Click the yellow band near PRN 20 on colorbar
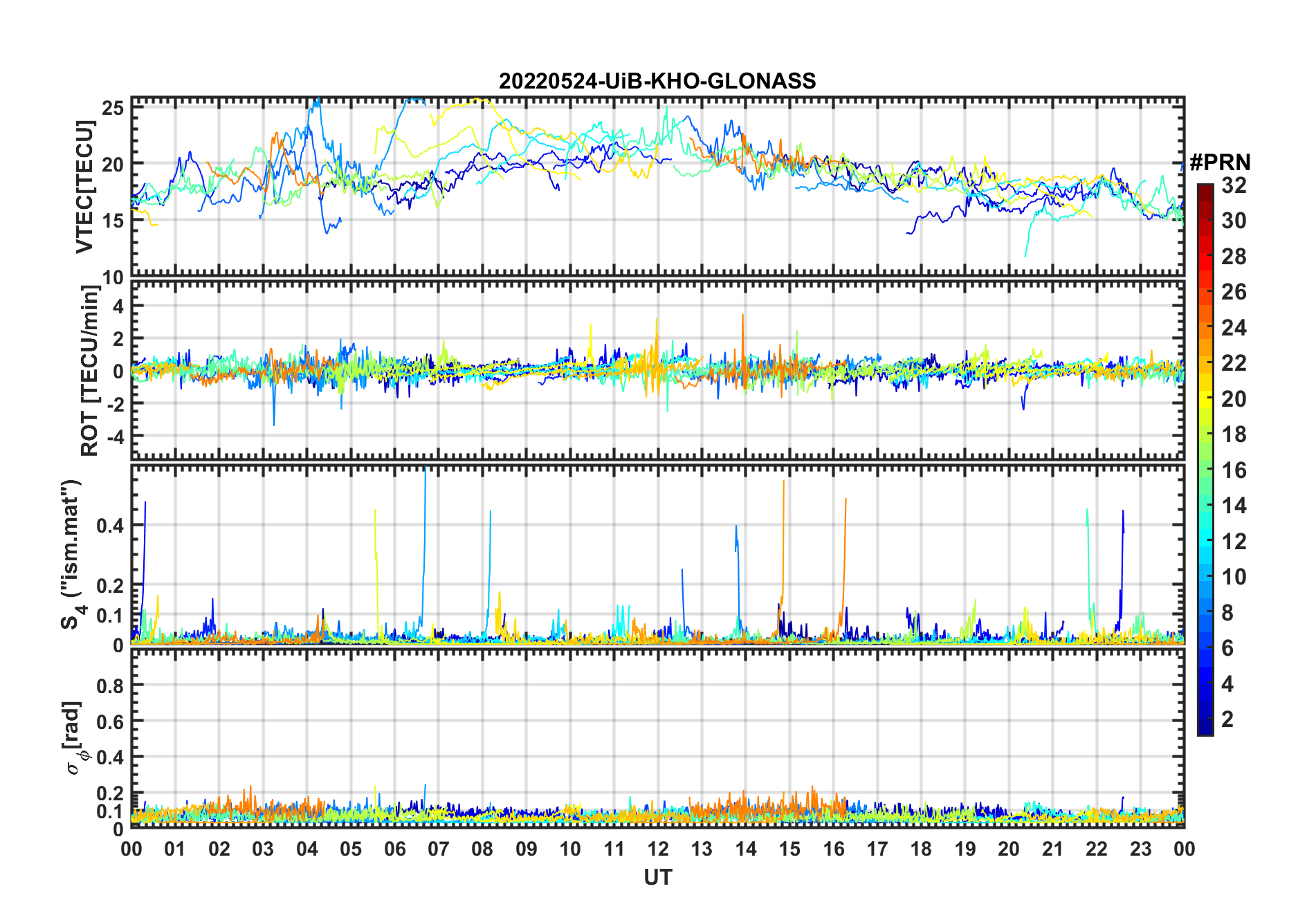The height and width of the screenshot is (920, 1316). [x=1205, y=398]
